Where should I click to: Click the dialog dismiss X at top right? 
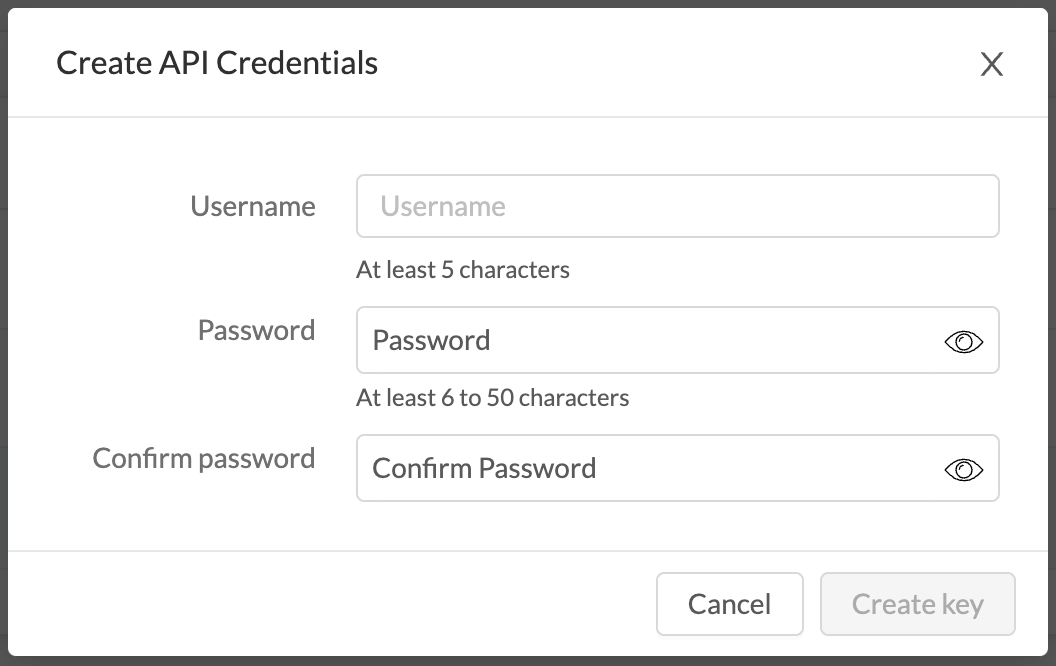coord(991,64)
